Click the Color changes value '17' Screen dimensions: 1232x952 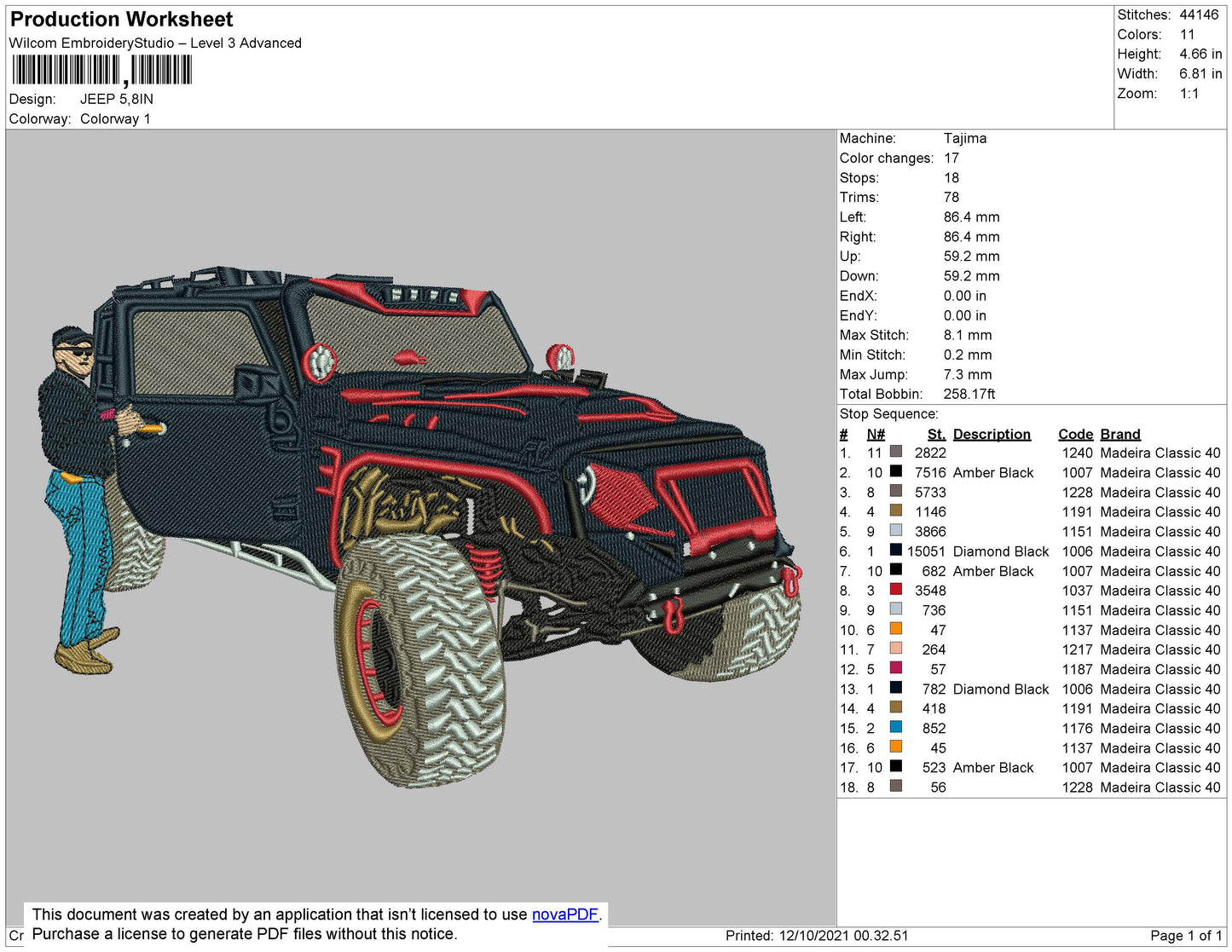pos(951,158)
